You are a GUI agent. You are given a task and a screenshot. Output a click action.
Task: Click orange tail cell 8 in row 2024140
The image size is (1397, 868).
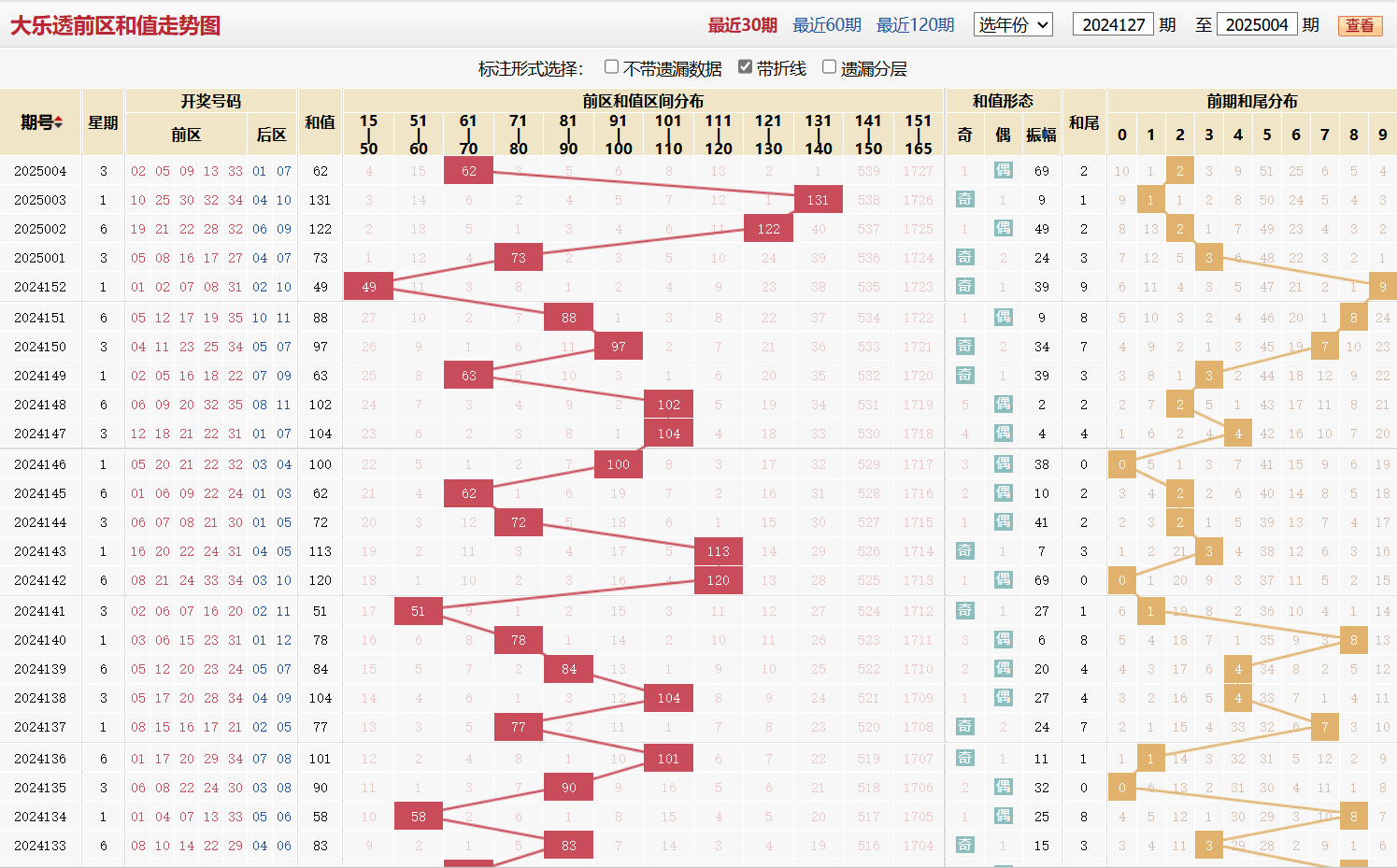tap(1354, 640)
